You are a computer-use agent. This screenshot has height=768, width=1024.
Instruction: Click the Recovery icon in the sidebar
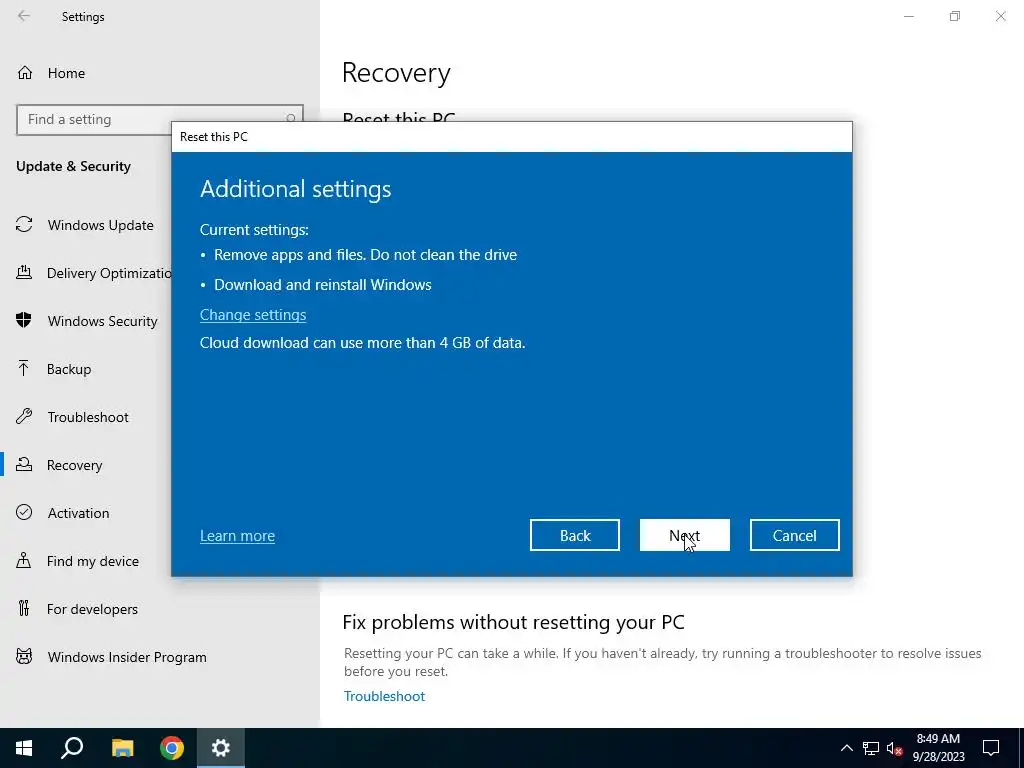(x=24, y=464)
